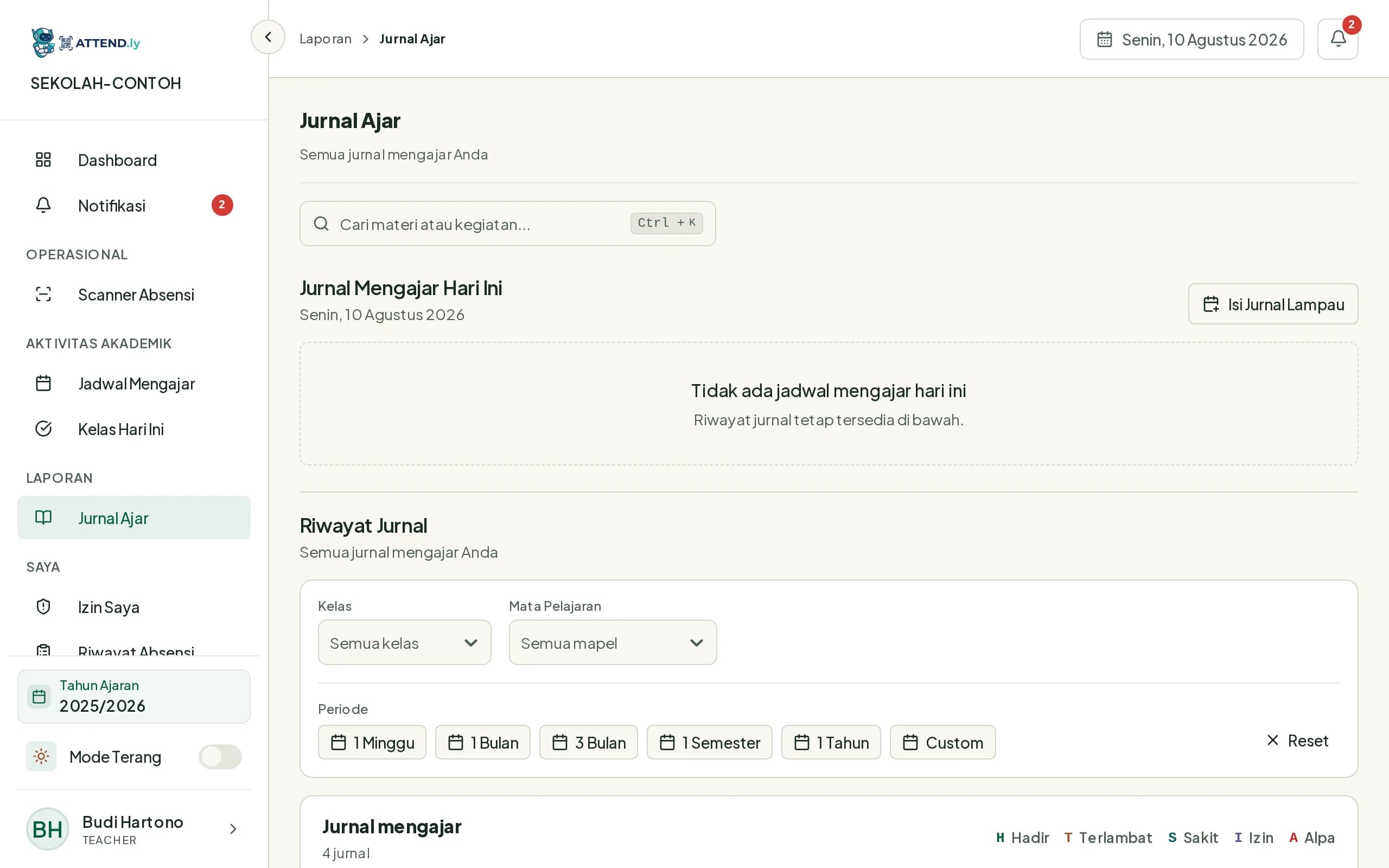Open Izin Saya shield icon
The image size is (1389, 868).
click(x=43, y=607)
